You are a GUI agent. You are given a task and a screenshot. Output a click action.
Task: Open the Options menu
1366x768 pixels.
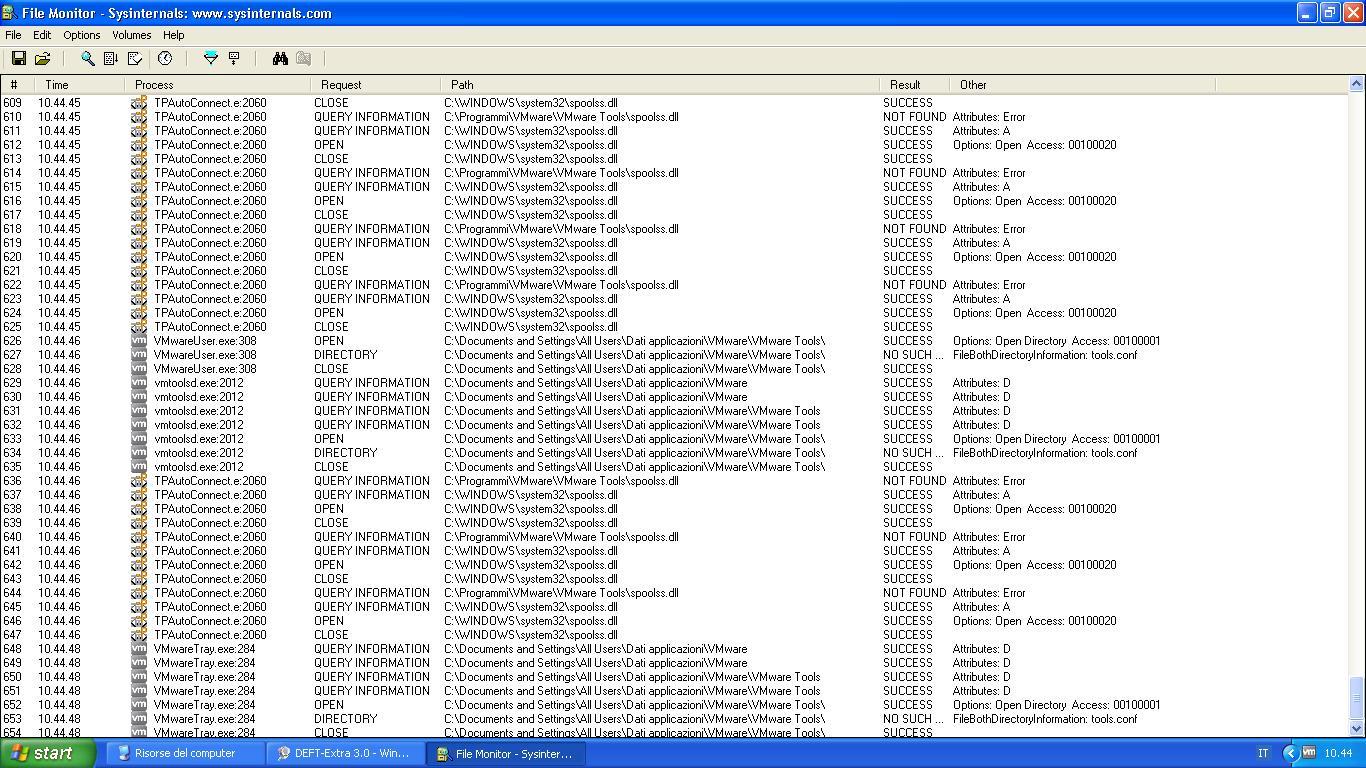(82, 35)
